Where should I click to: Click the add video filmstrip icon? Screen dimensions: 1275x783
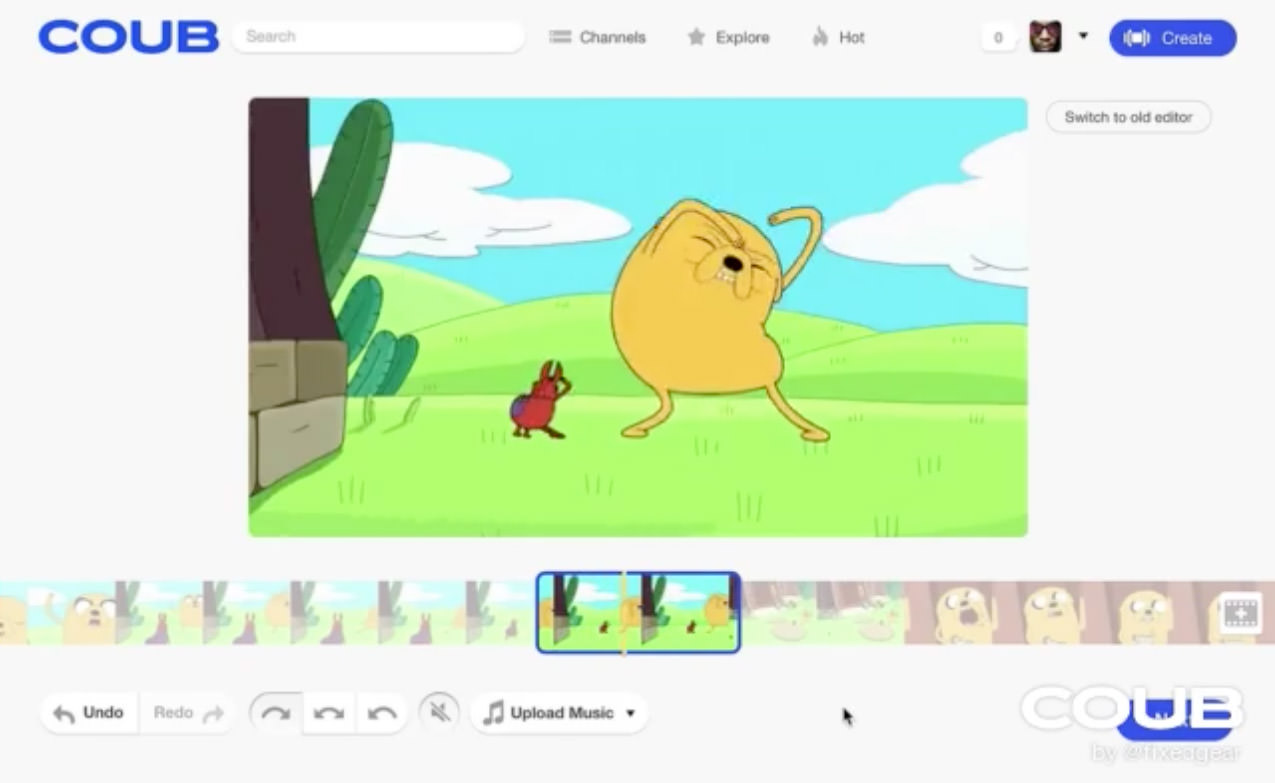(x=1240, y=612)
